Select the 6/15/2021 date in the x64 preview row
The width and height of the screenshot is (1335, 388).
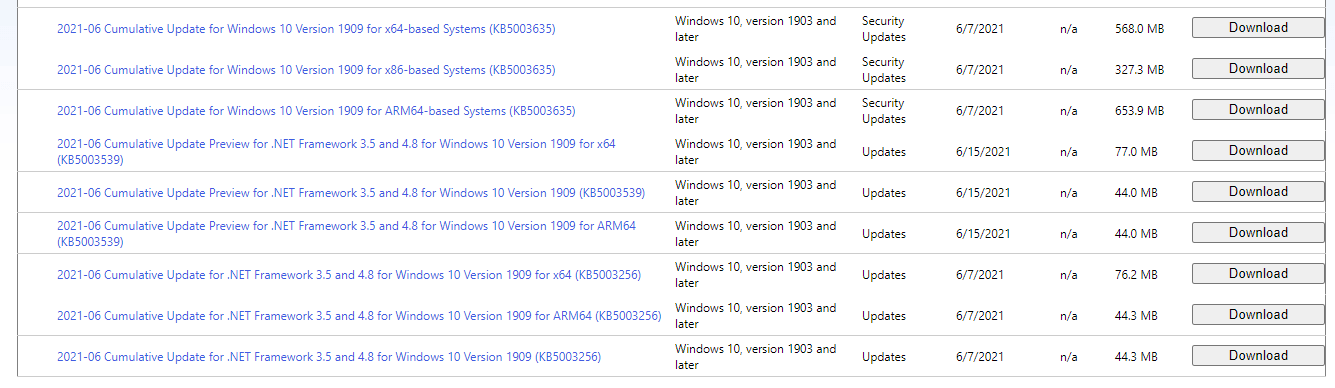coord(983,152)
